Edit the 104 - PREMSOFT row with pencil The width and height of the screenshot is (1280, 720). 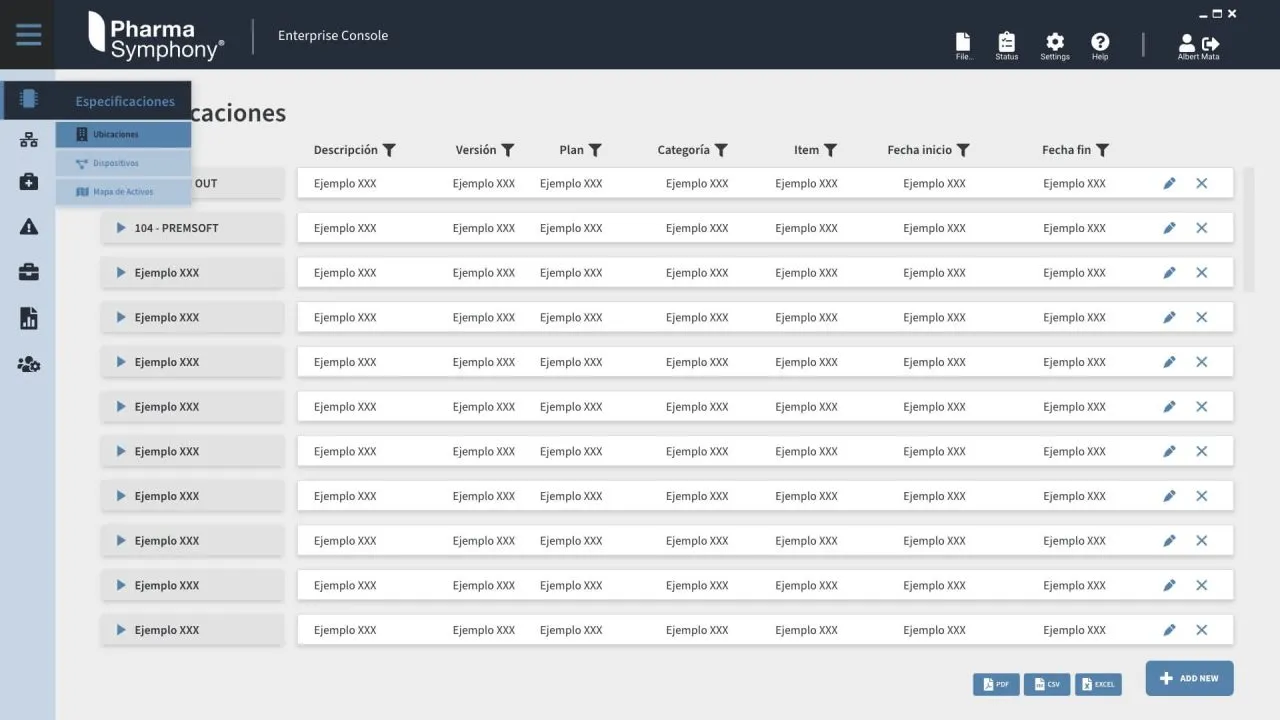click(x=1169, y=228)
